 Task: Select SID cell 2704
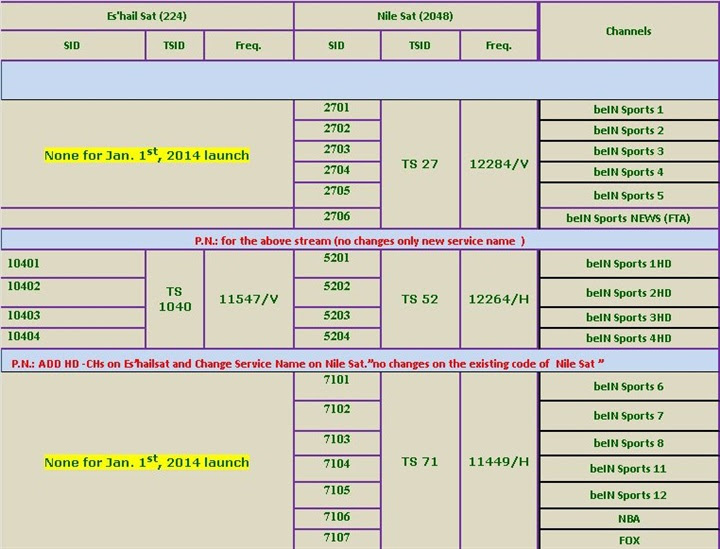pos(337,170)
